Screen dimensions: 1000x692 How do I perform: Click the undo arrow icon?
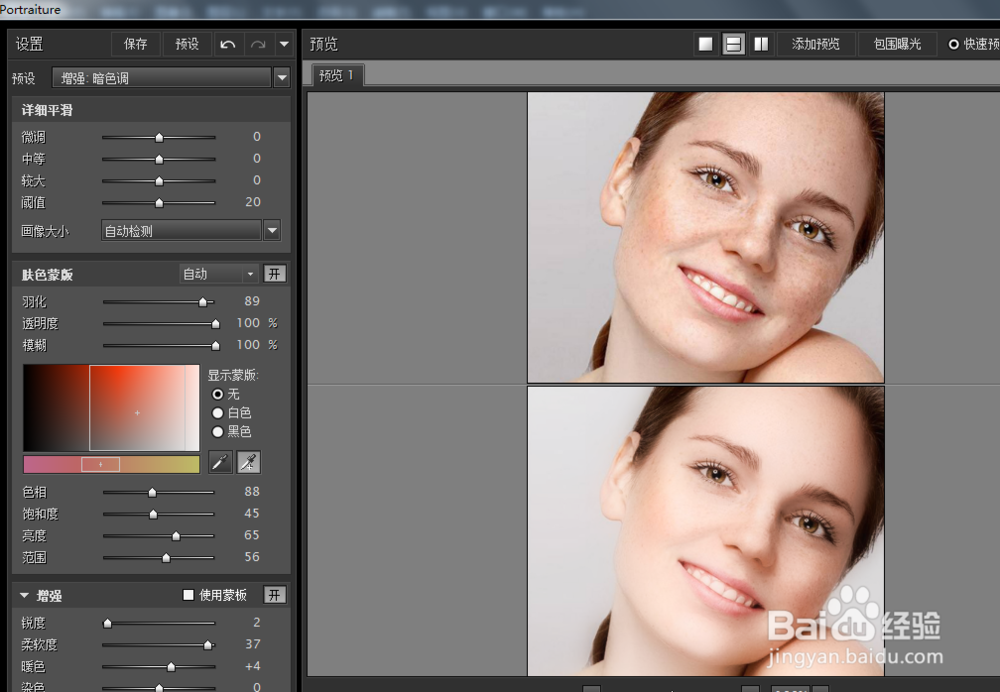click(x=228, y=44)
